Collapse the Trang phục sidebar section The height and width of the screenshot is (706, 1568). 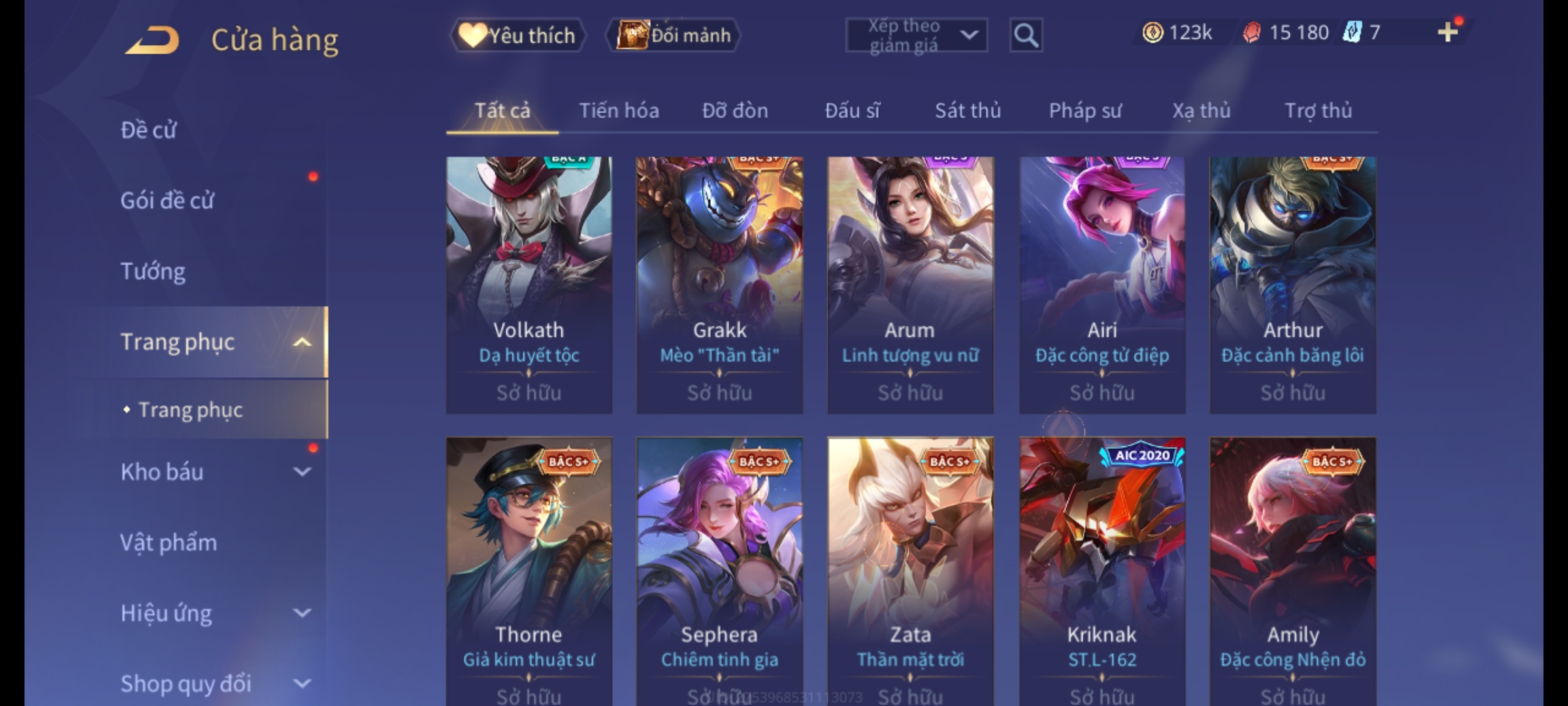302,342
